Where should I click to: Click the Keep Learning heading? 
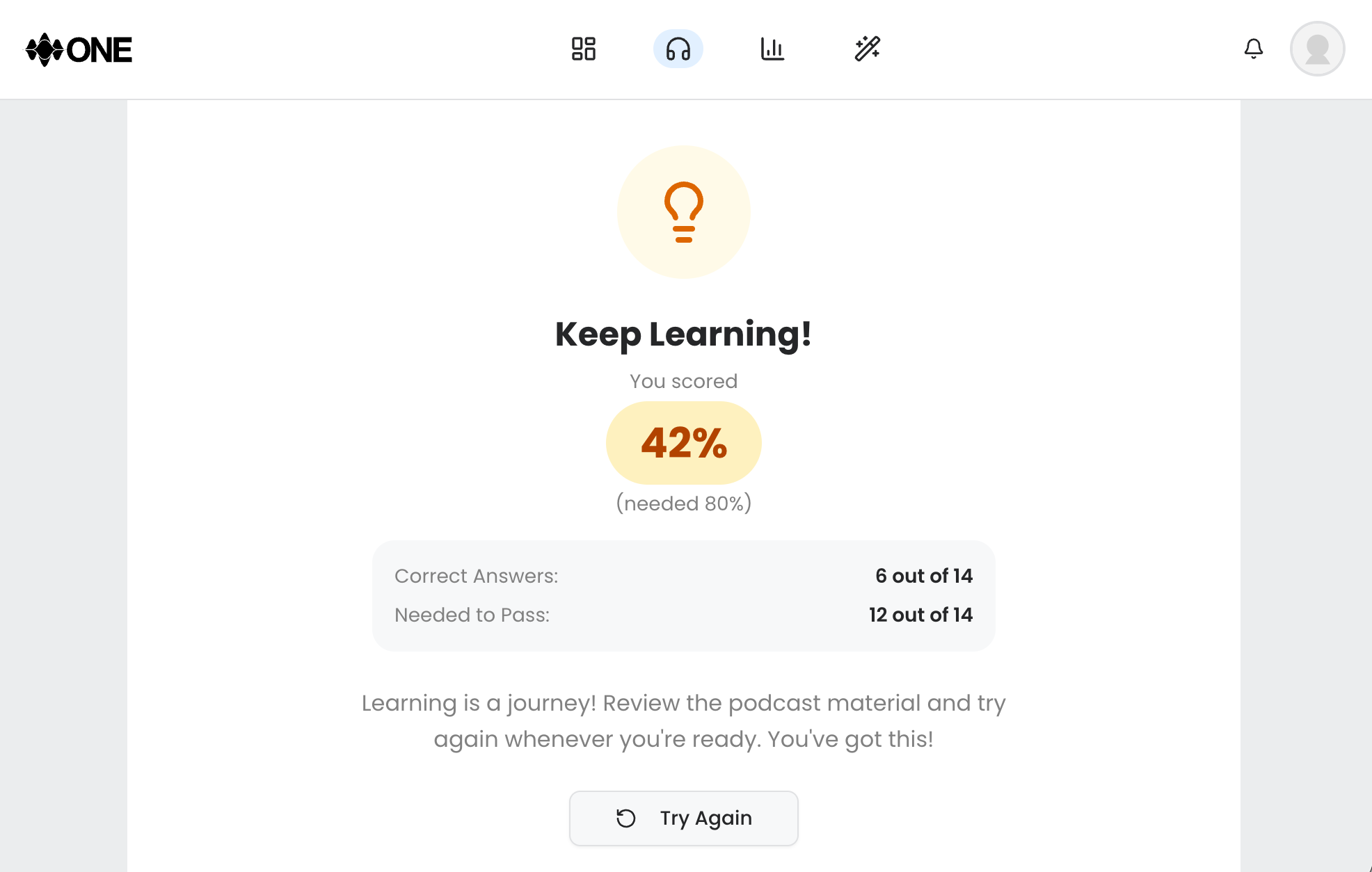point(683,334)
